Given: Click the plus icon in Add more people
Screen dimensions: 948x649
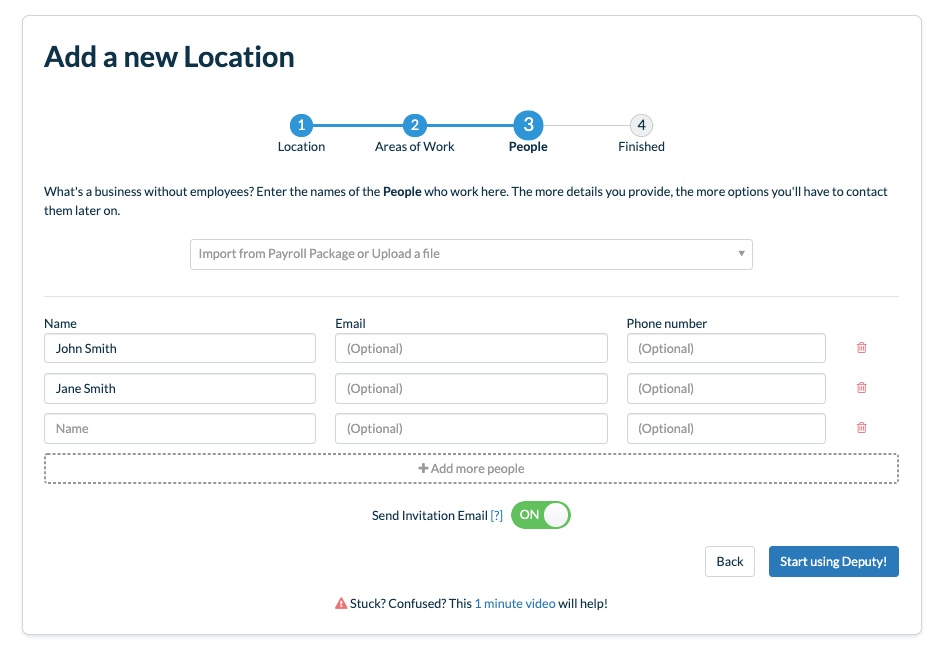Looking at the screenshot, I should click(423, 468).
